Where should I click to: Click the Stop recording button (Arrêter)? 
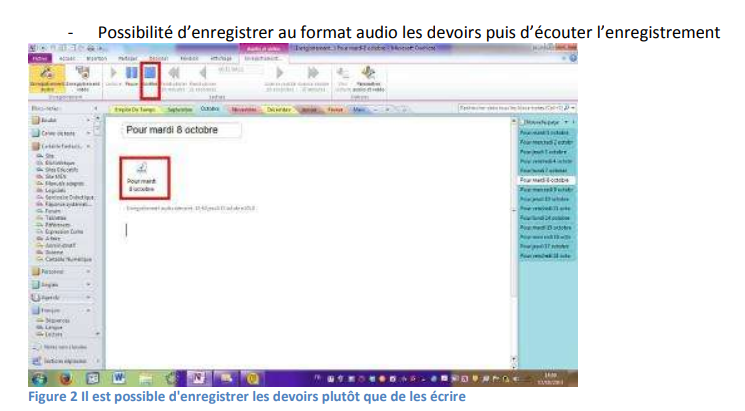[149, 76]
